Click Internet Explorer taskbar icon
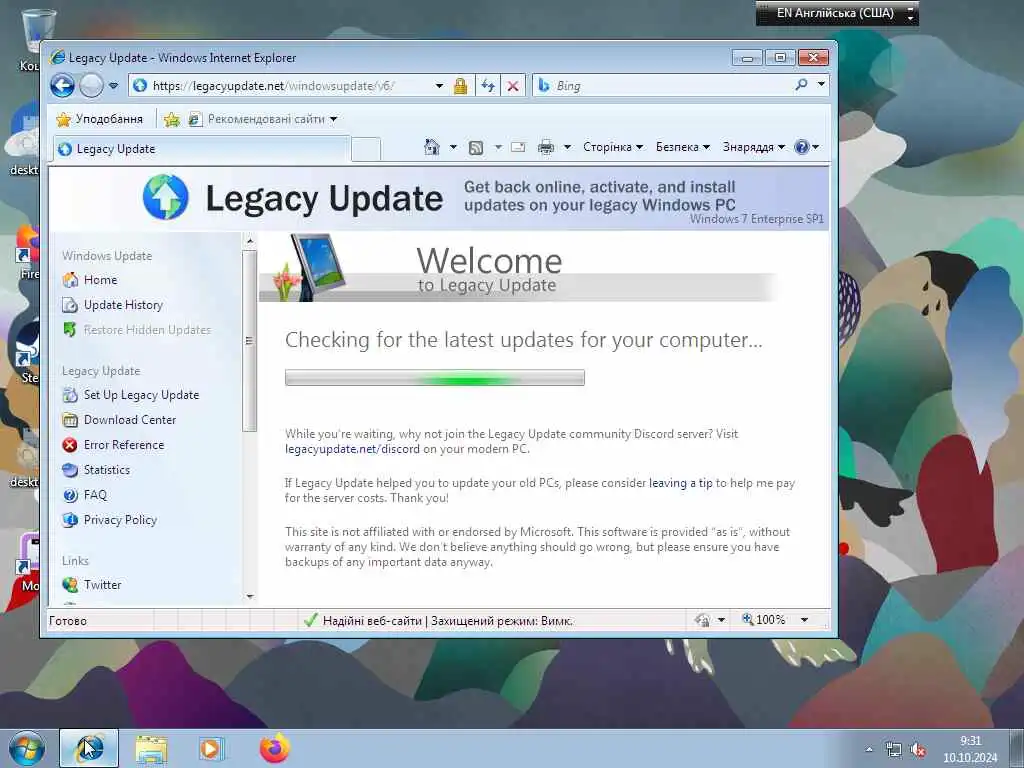This screenshot has height=768, width=1024. (89, 748)
